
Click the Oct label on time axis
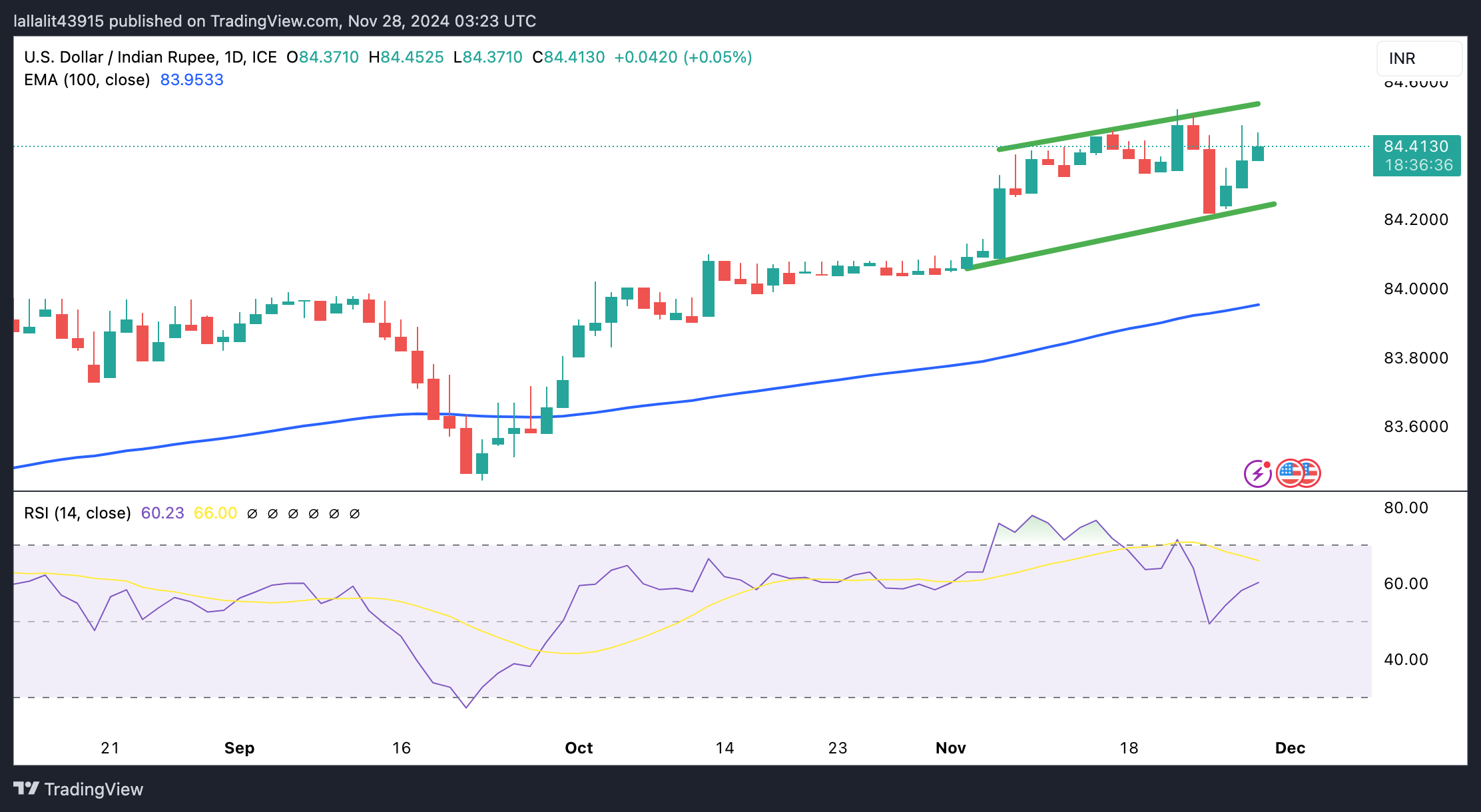578,747
